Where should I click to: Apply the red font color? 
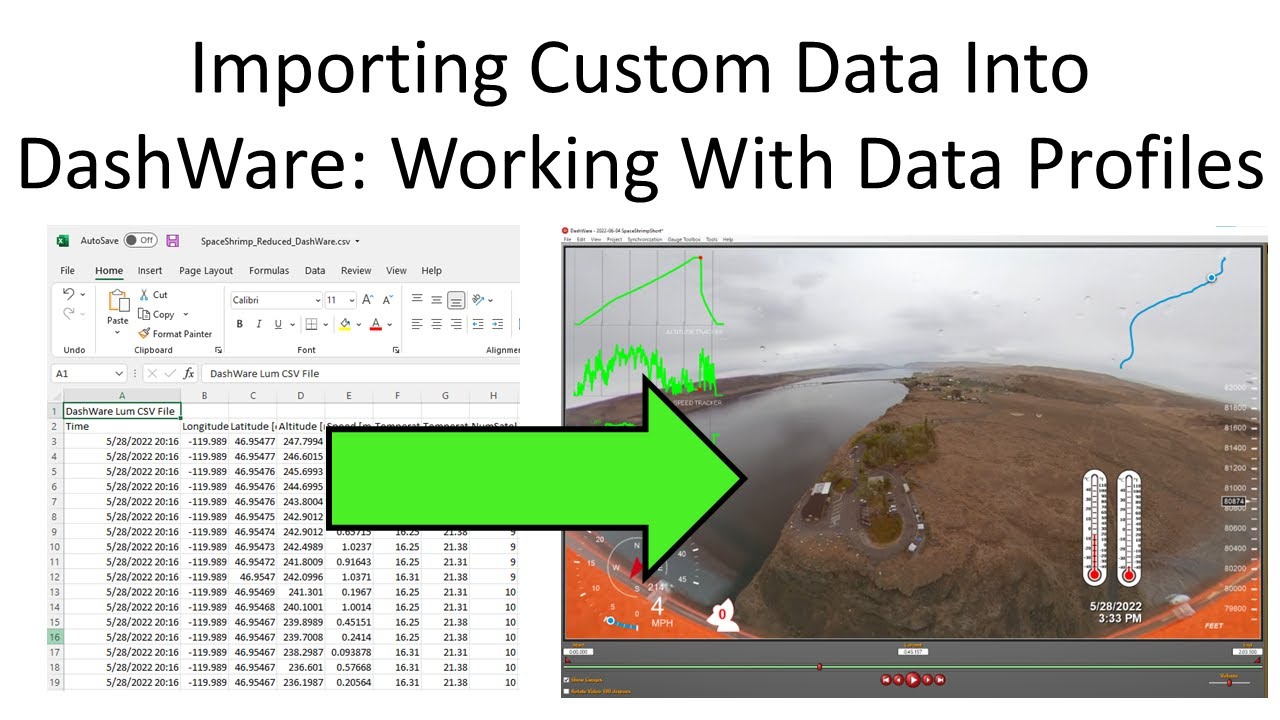[x=376, y=324]
